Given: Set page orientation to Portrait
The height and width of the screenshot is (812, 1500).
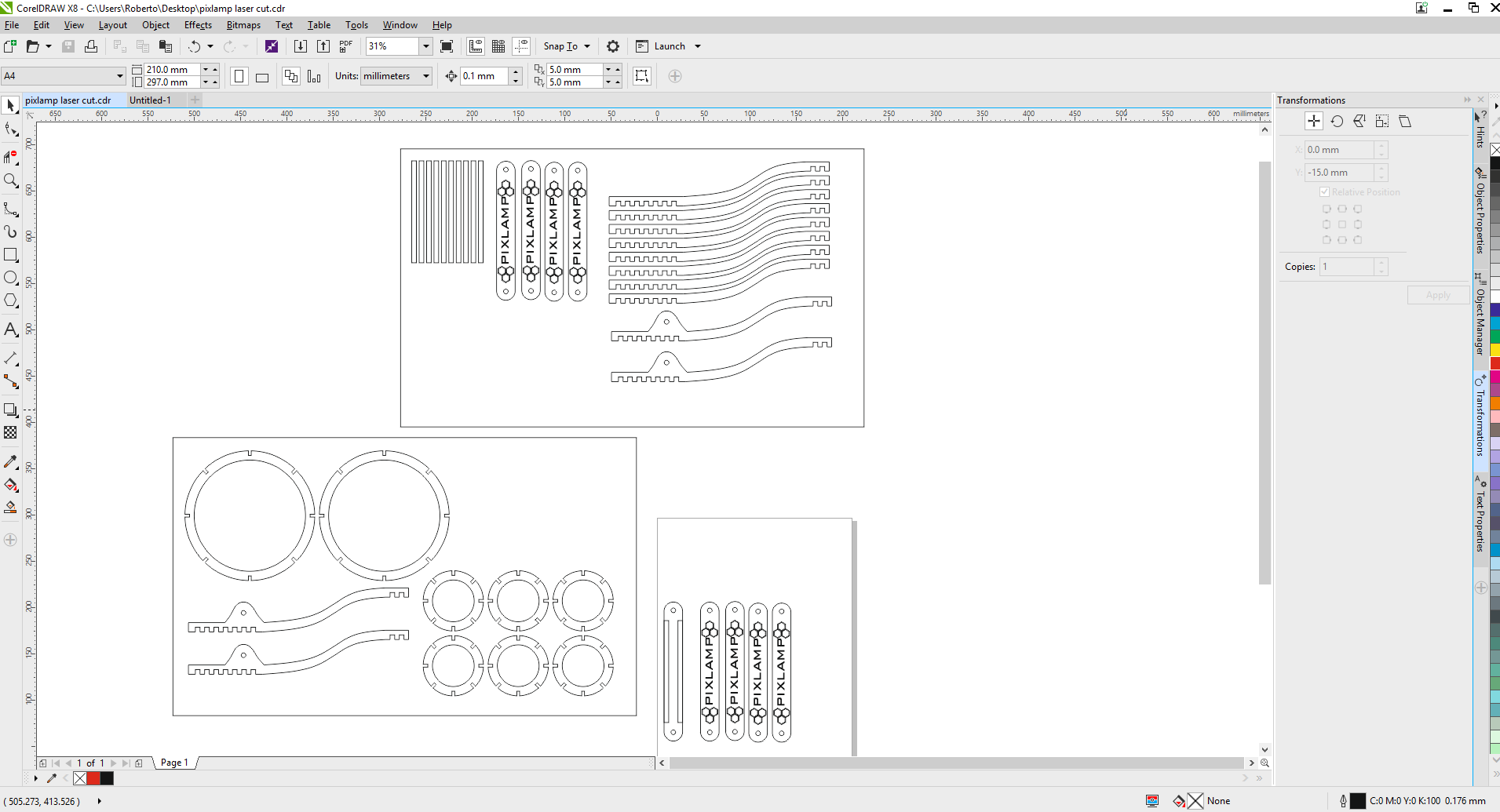Looking at the screenshot, I should tap(239, 76).
